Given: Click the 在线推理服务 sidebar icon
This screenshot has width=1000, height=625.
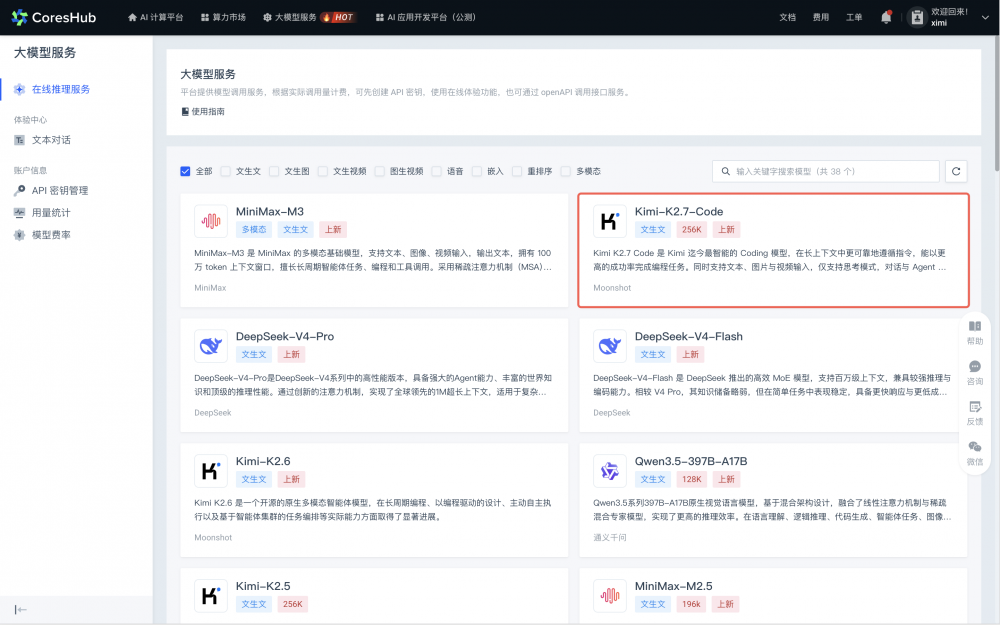Looking at the screenshot, I should tap(19, 89).
